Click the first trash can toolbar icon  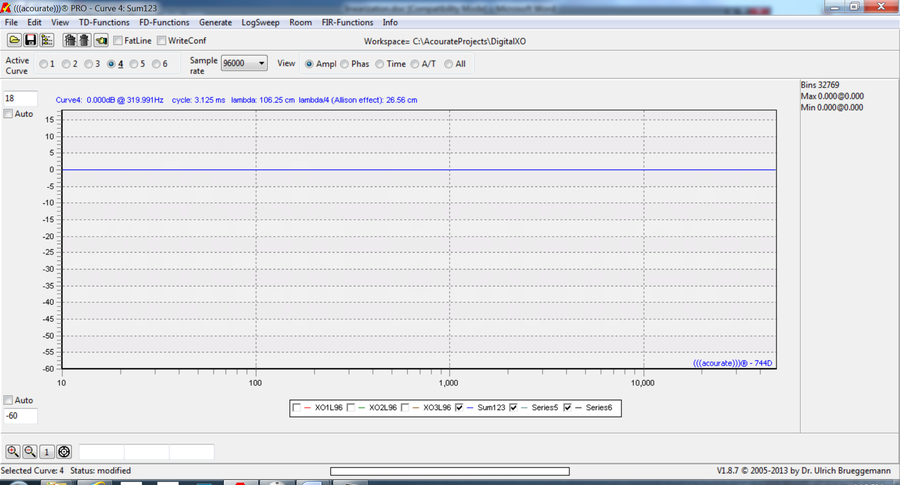(x=70, y=40)
